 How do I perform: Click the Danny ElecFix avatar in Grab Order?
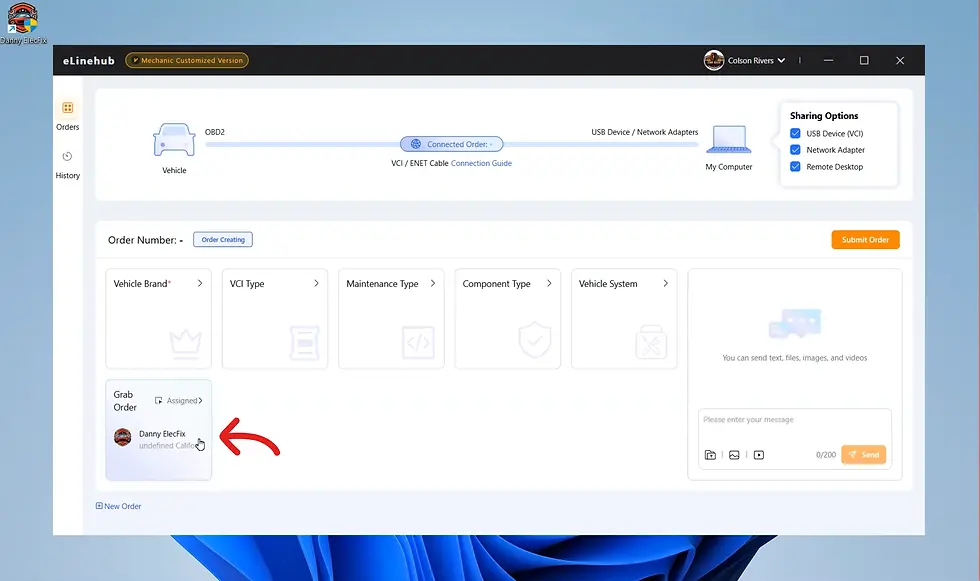(x=122, y=437)
